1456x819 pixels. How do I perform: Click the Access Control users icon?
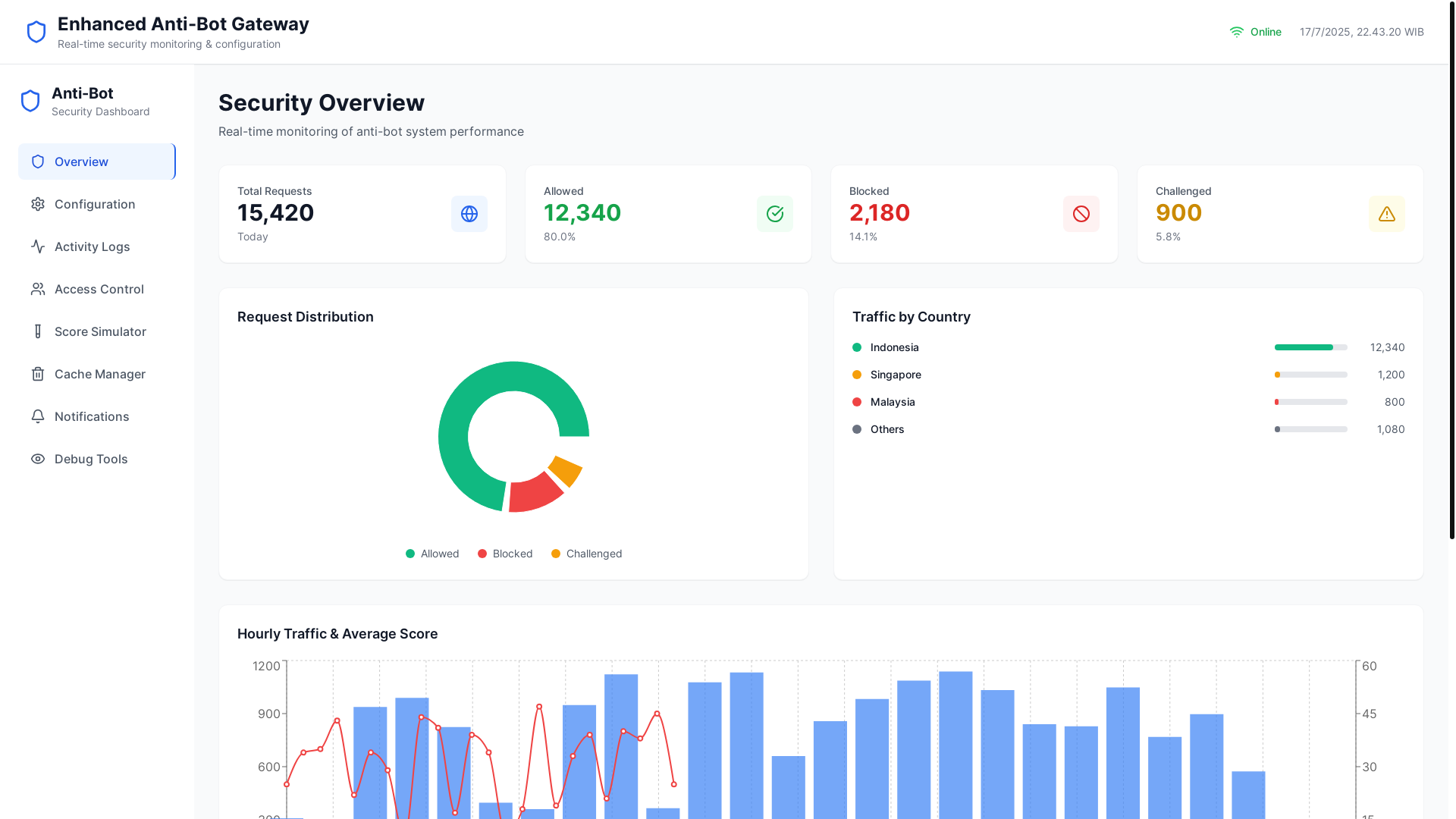(38, 289)
